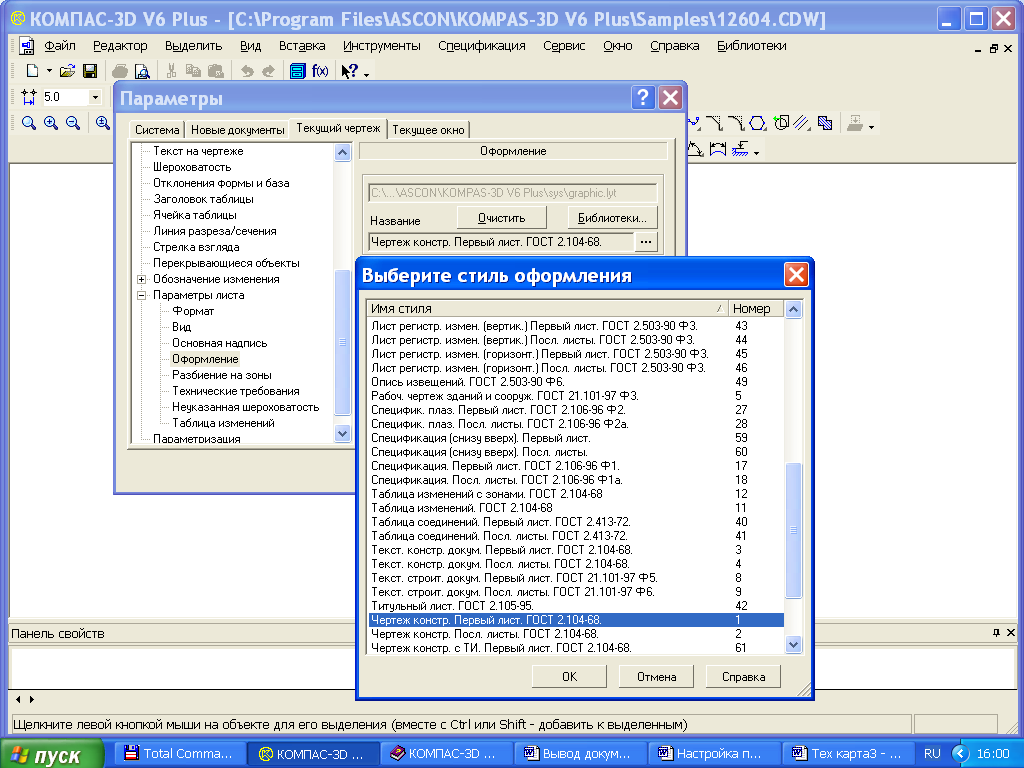The height and width of the screenshot is (768, 1024).
Task: Switch to Total Commander in the taskbar
Action: [179, 754]
